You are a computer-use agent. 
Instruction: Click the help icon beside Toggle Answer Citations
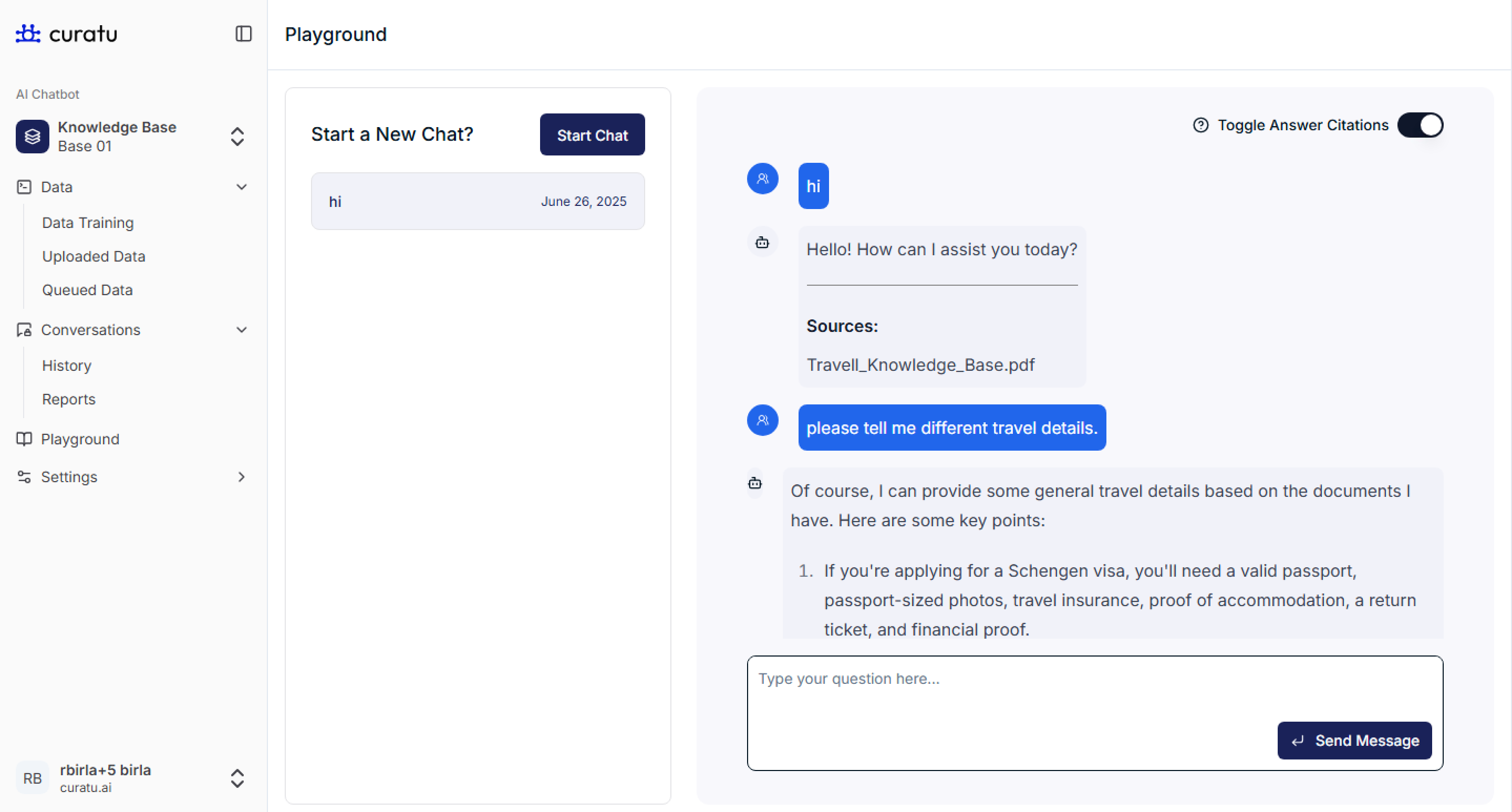tap(1200, 125)
